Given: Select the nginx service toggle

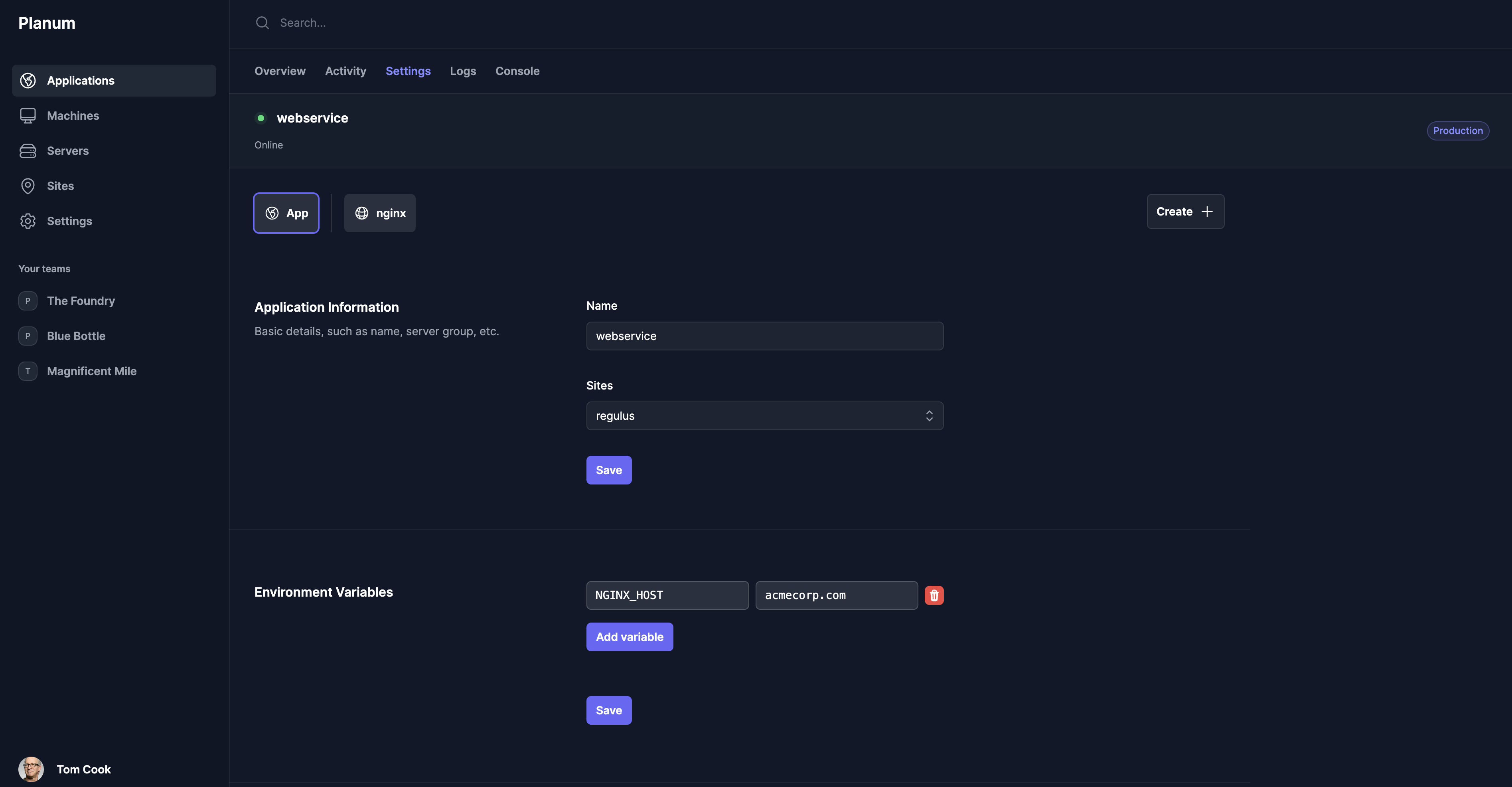Looking at the screenshot, I should pyautogui.click(x=380, y=213).
